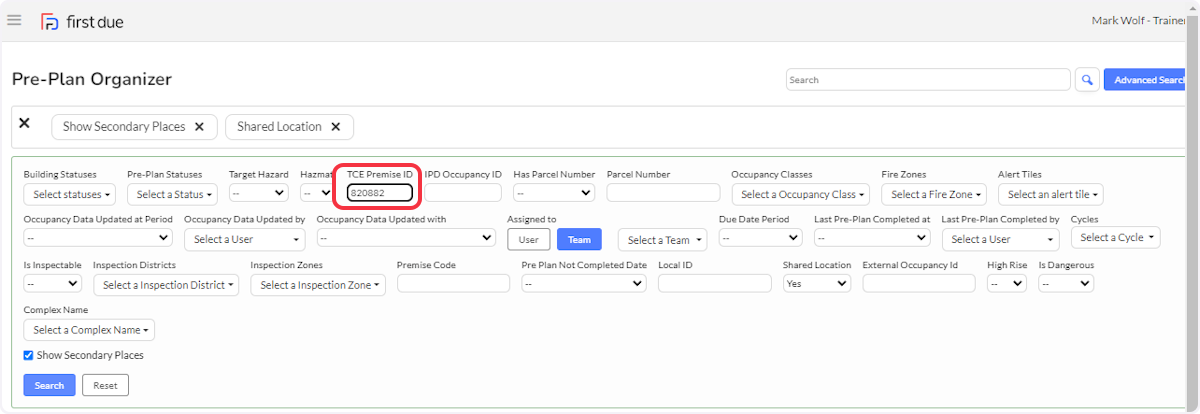Viewport: 1200px width, 414px height.
Task: Click the Show Secondary Places chip label
Action: point(124,127)
